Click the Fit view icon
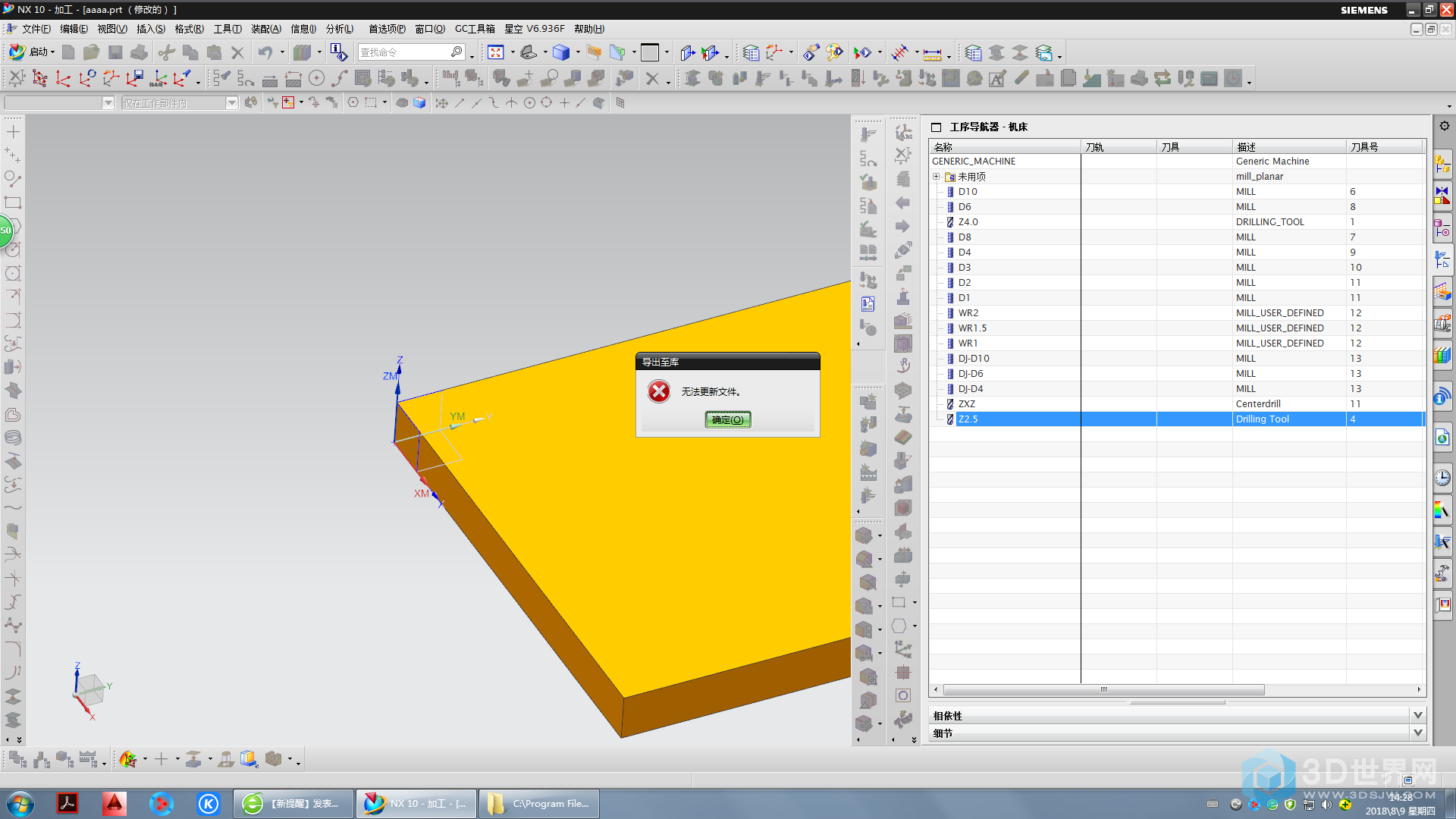The height and width of the screenshot is (819, 1456). [496, 52]
